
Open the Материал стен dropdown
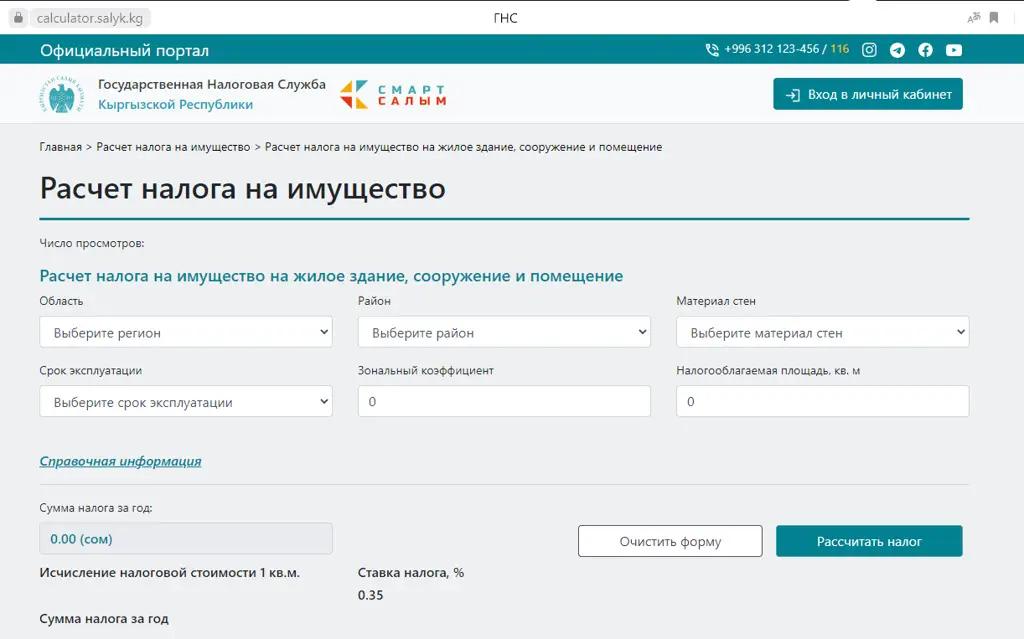pyautogui.click(x=822, y=331)
